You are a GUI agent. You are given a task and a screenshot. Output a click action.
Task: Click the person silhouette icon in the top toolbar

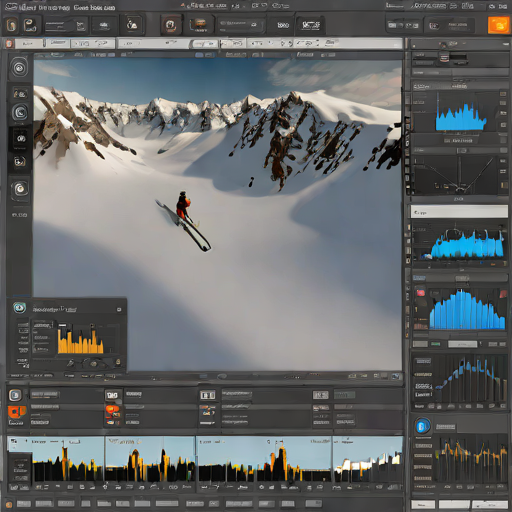click(132, 25)
